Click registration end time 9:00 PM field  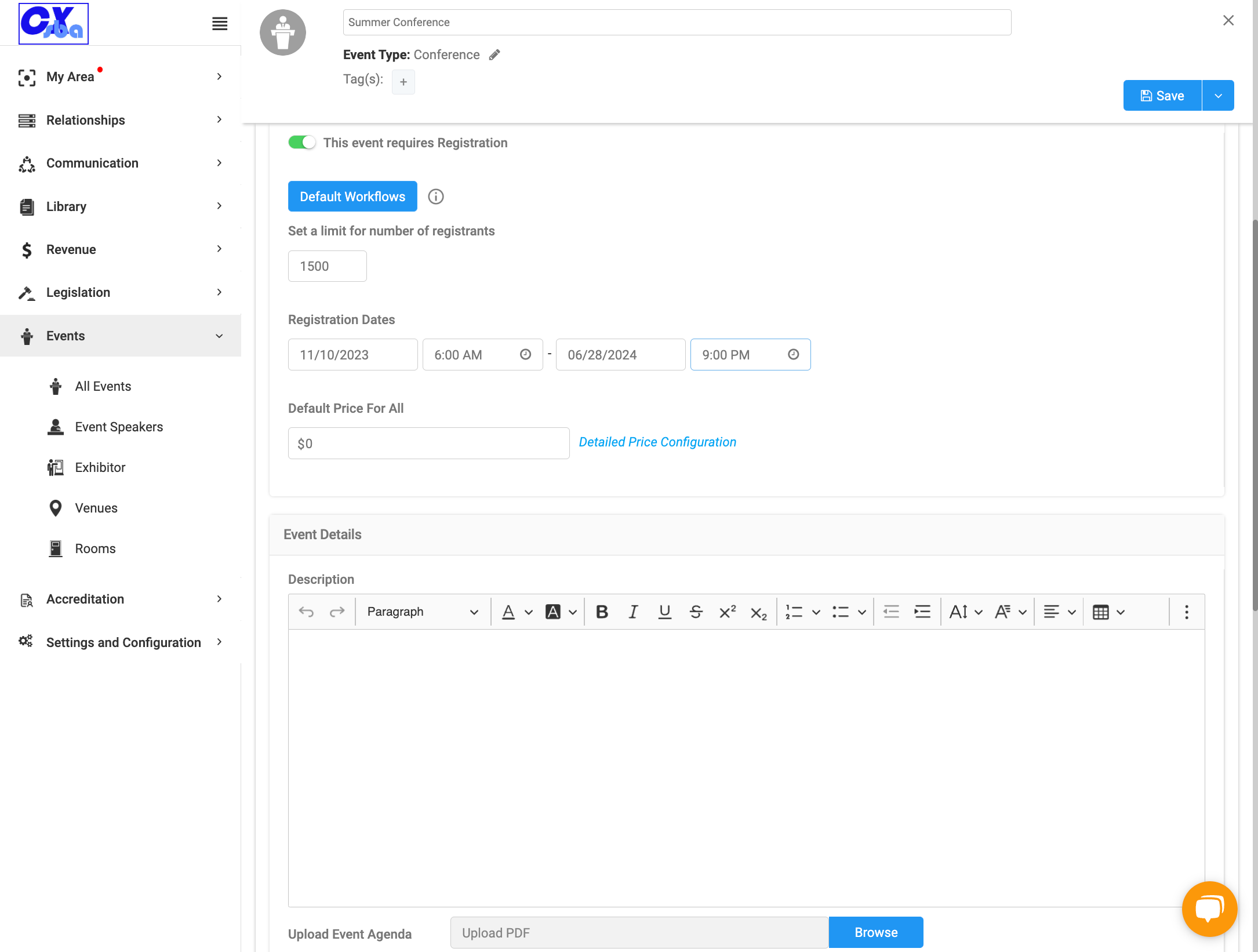pyautogui.click(x=750, y=355)
